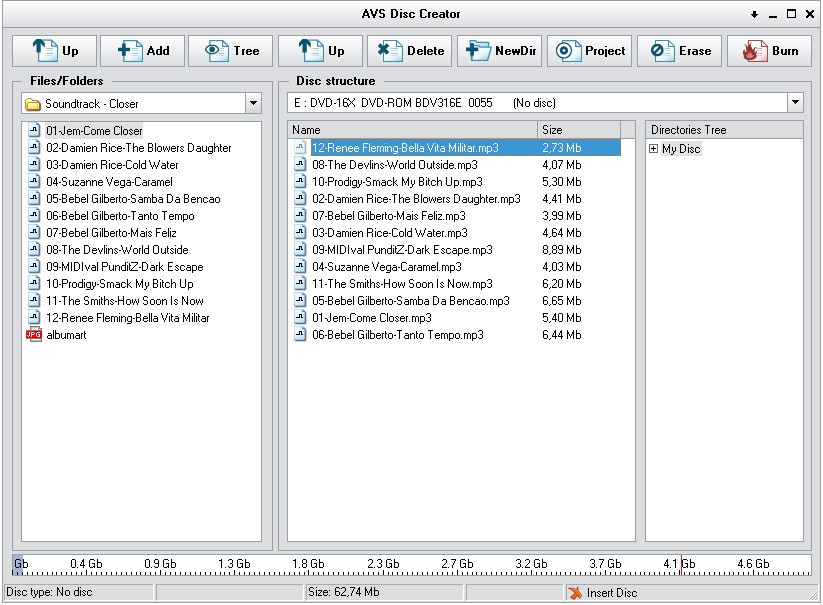This screenshot has width=823, height=605.
Task: Click the icon of 07-Bebel Gilberto-Mais Feliz.mp3
Action: pos(300,216)
